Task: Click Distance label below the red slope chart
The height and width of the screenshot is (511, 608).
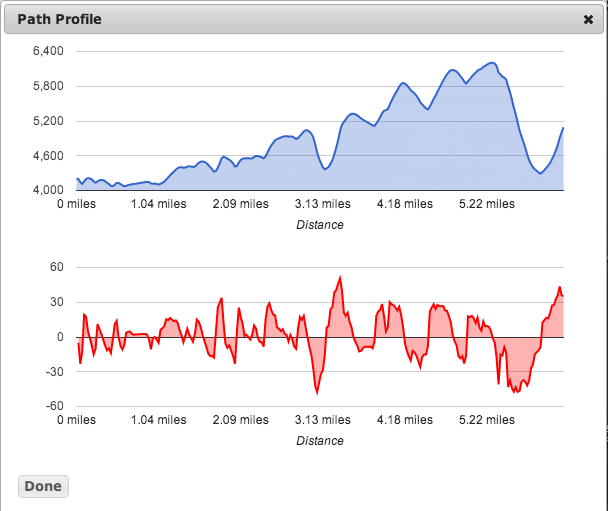Action: pyautogui.click(x=320, y=441)
